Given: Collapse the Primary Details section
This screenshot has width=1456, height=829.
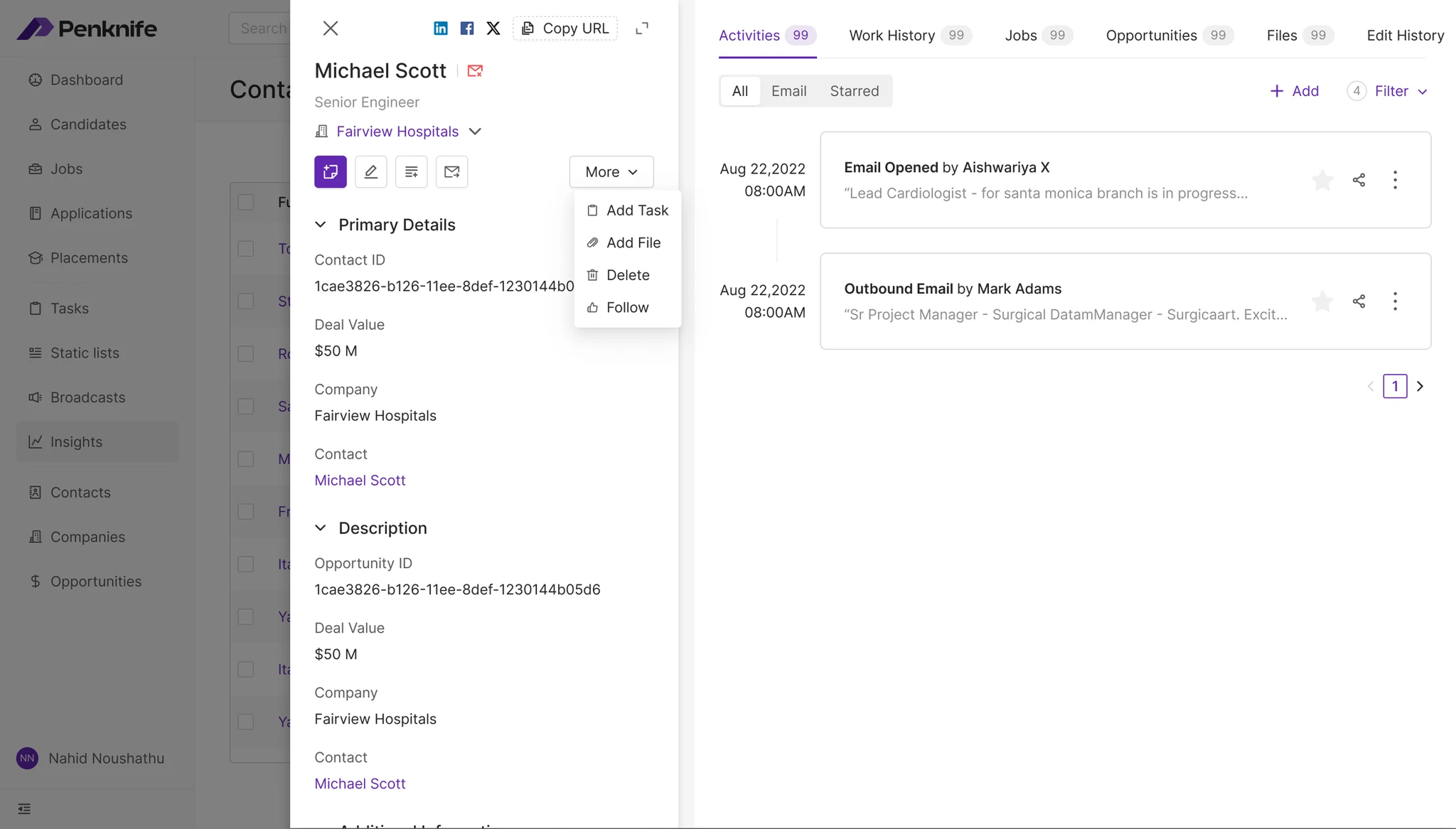Looking at the screenshot, I should 321,225.
